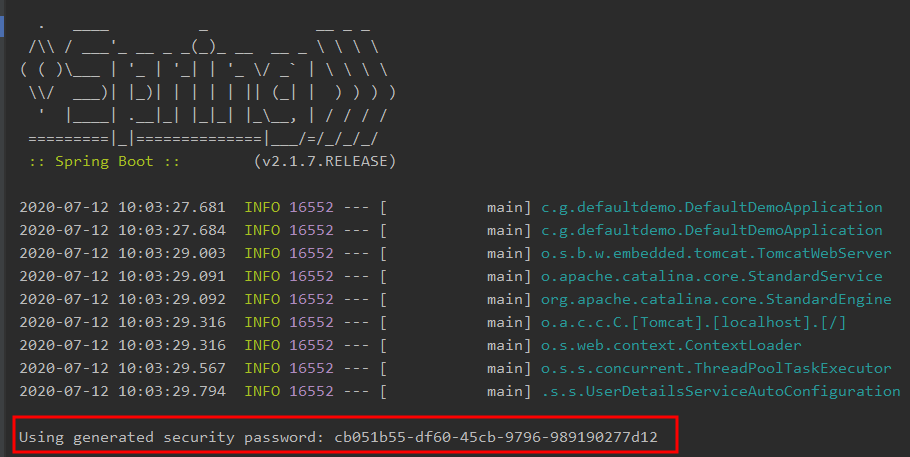
Task: Click the DefaultDemoApplication entry at 10:03:27.684
Action: 712,231
